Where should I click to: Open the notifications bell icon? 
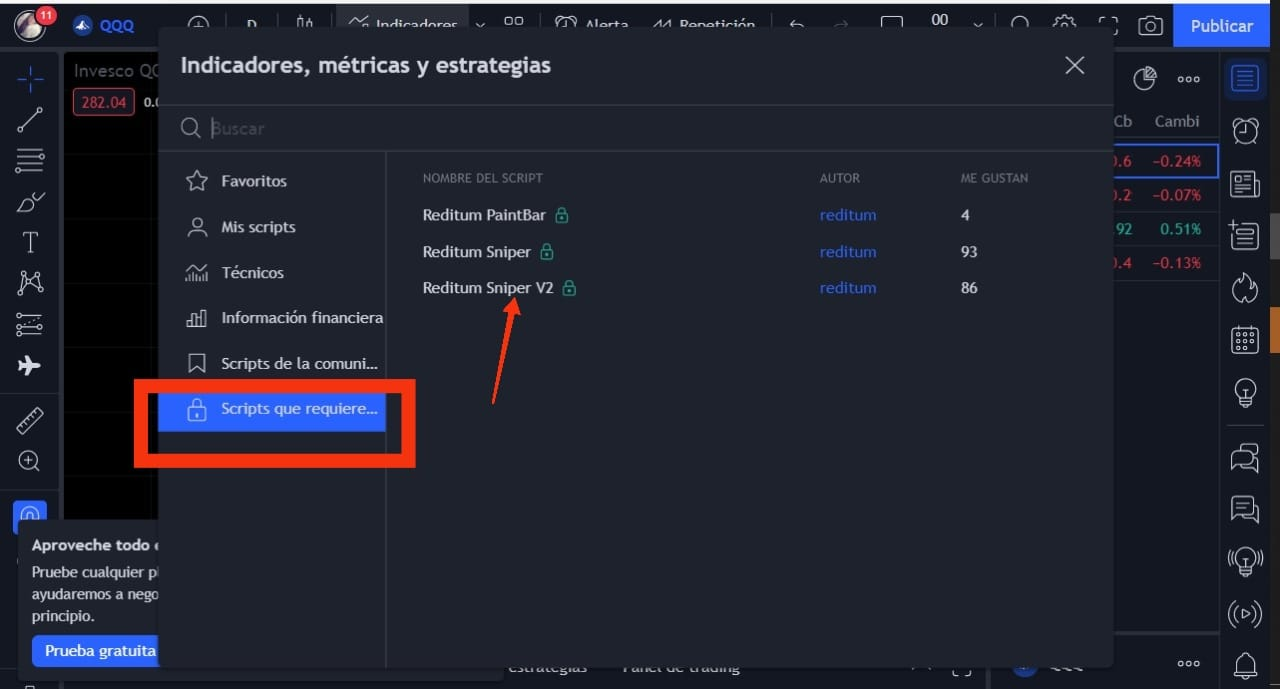coord(1245,665)
